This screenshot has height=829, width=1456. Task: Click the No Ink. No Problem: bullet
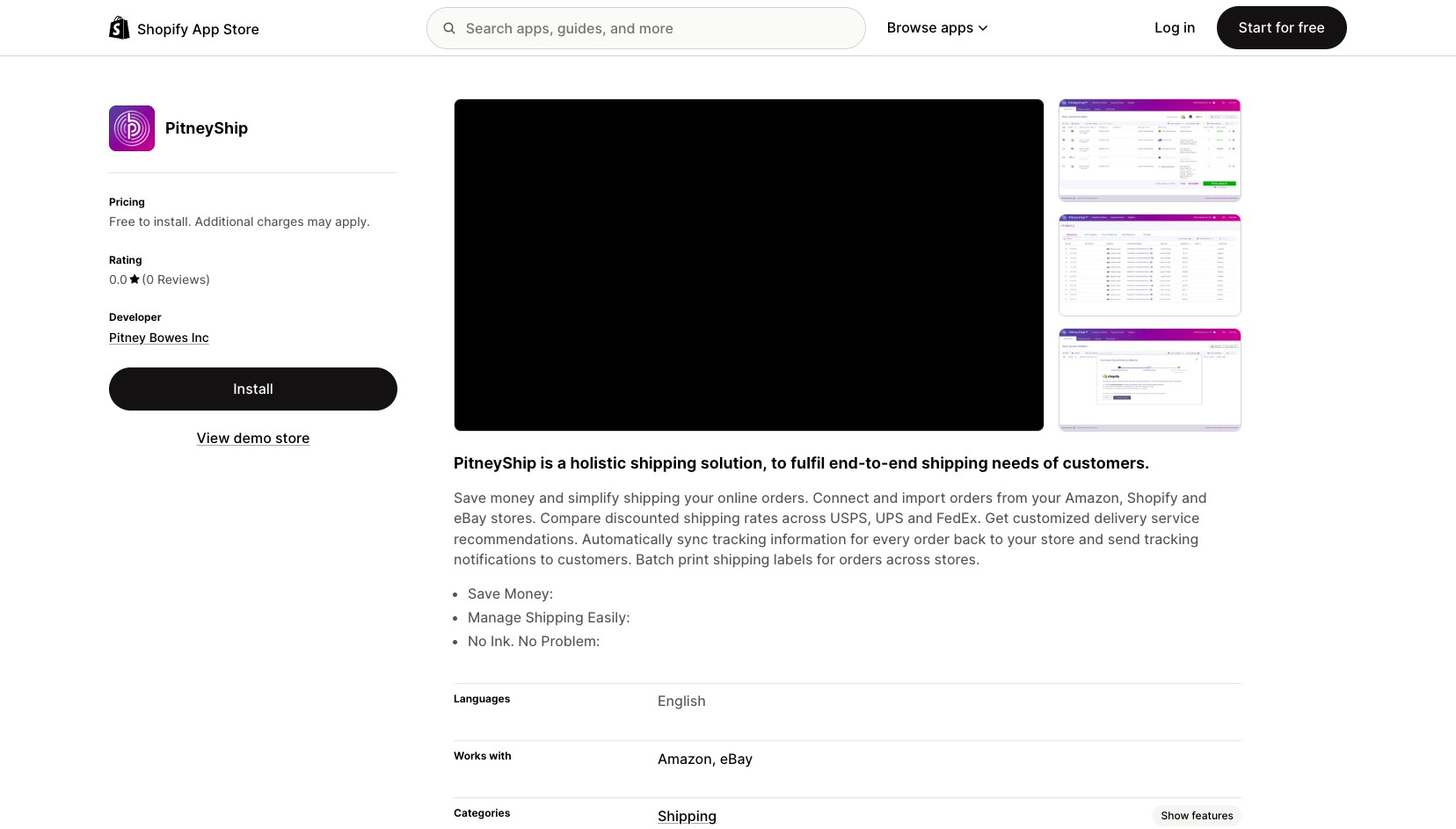point(534,642)
